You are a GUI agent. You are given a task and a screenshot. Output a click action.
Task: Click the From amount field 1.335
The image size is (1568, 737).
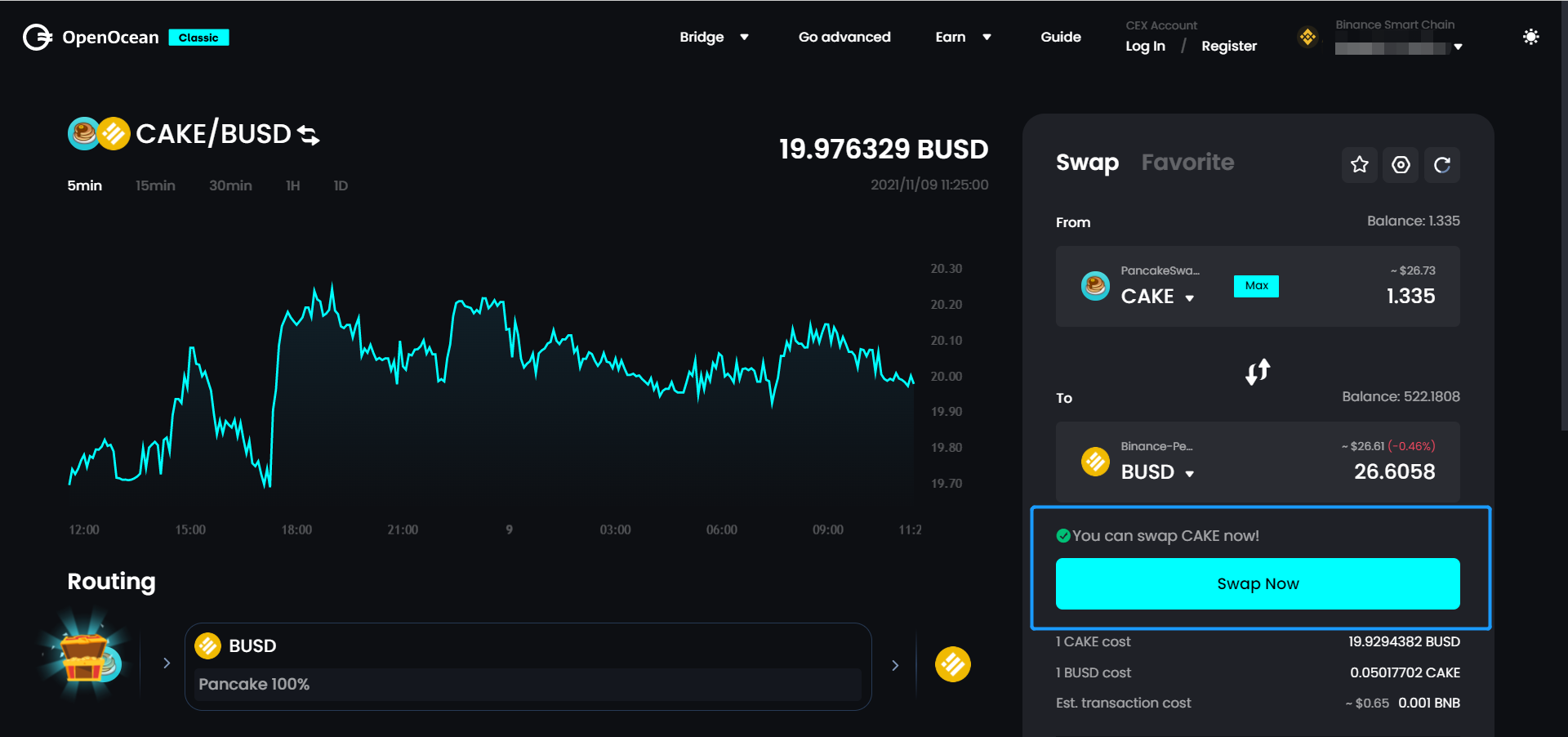(1410, 297)
